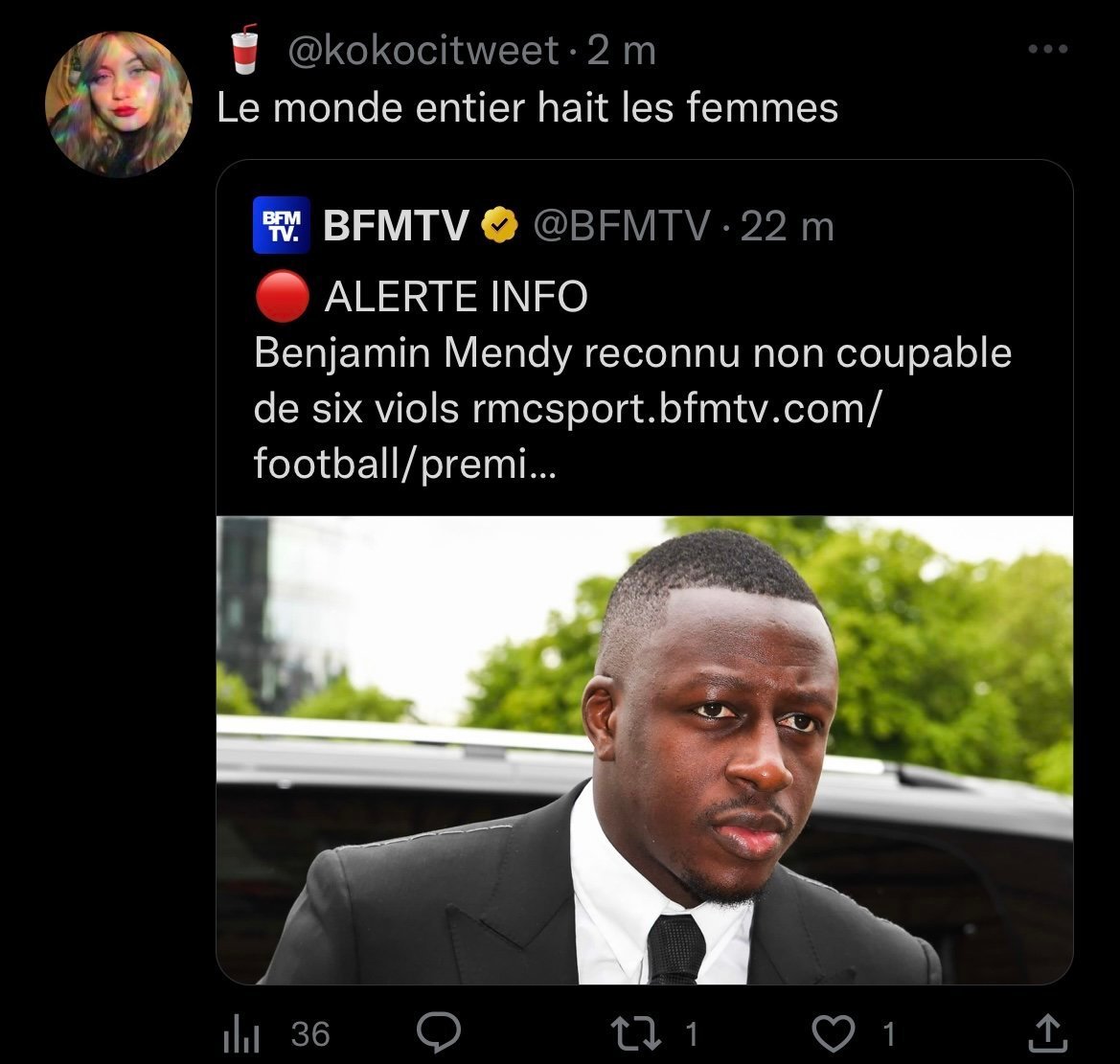Screen dimensions: 1120x1064
Task: Click the BFMTV display name
Action: click(397, 227)
